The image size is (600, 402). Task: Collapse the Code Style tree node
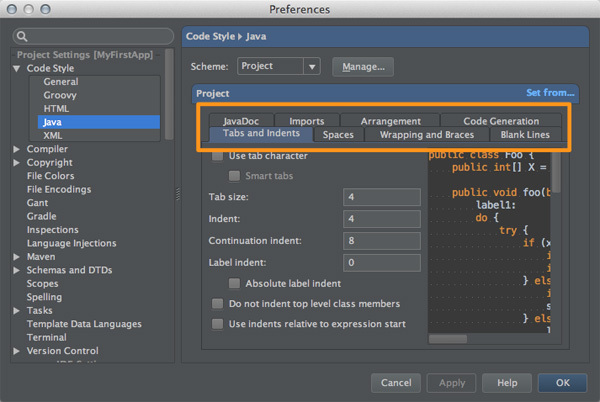tap(16, 68)
